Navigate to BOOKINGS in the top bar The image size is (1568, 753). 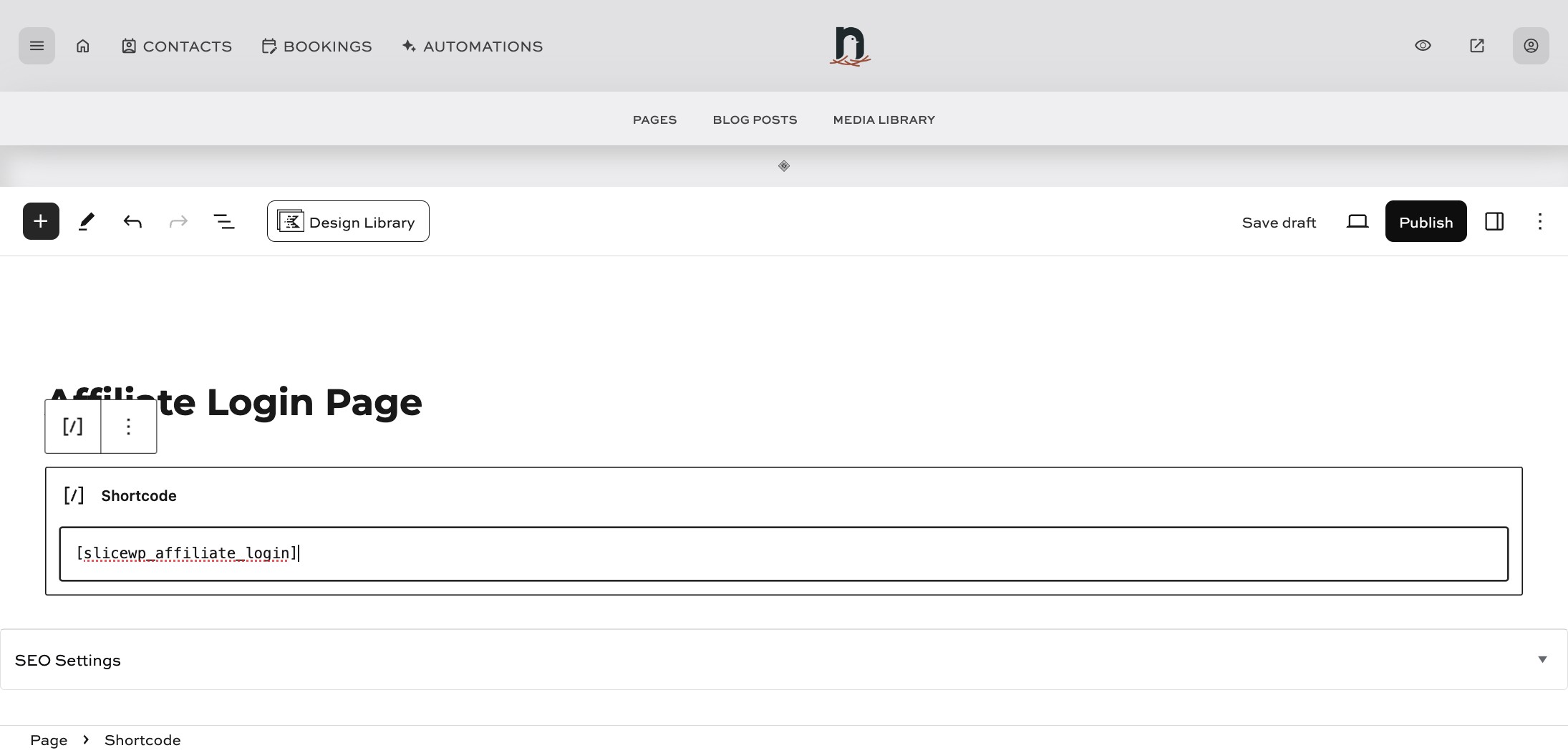(316, 46)
